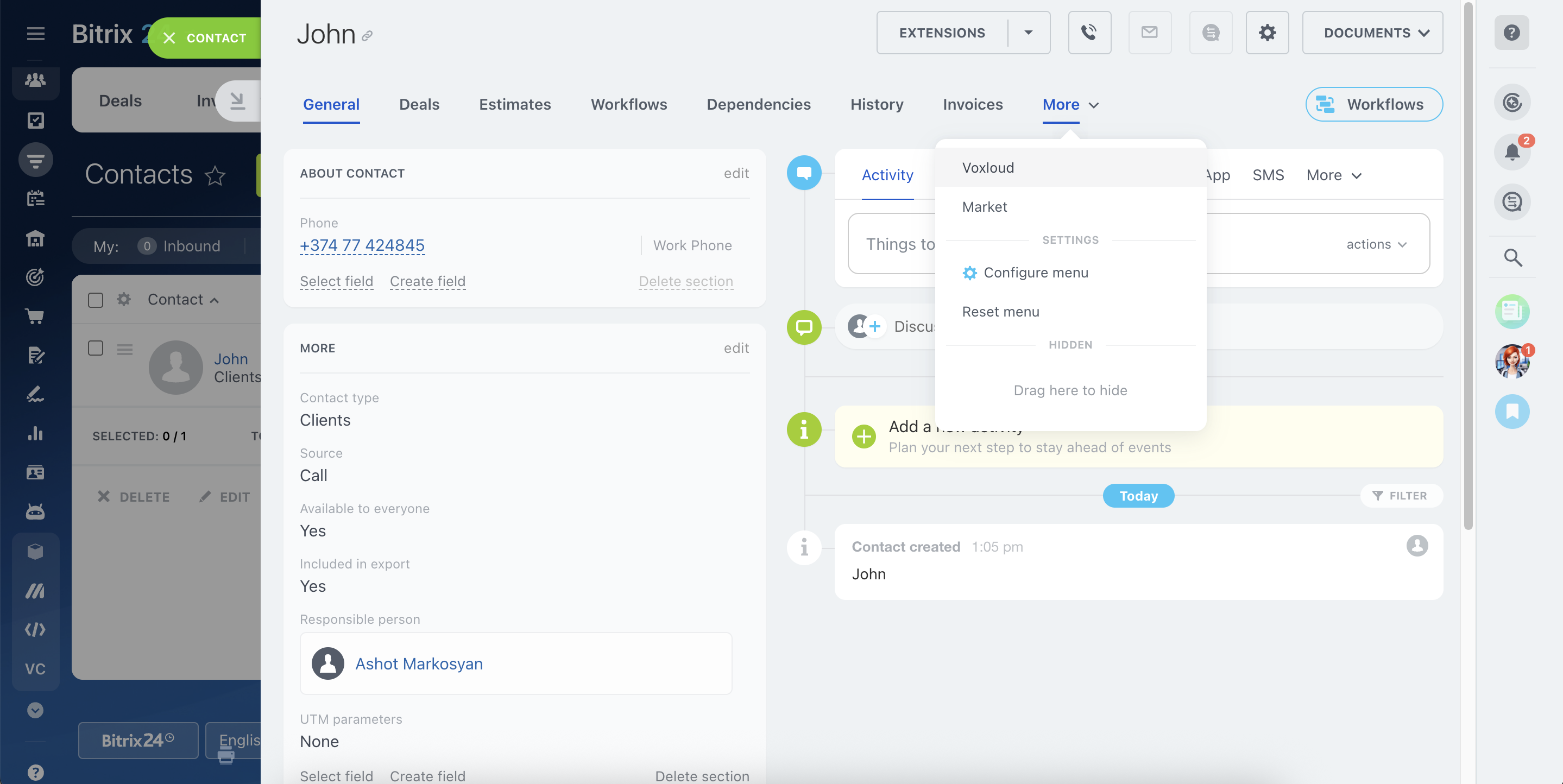Expand the EXTENSIONS dropdown arrow
This screenshot has height=784, width=1563.
tap(1028, 33)
